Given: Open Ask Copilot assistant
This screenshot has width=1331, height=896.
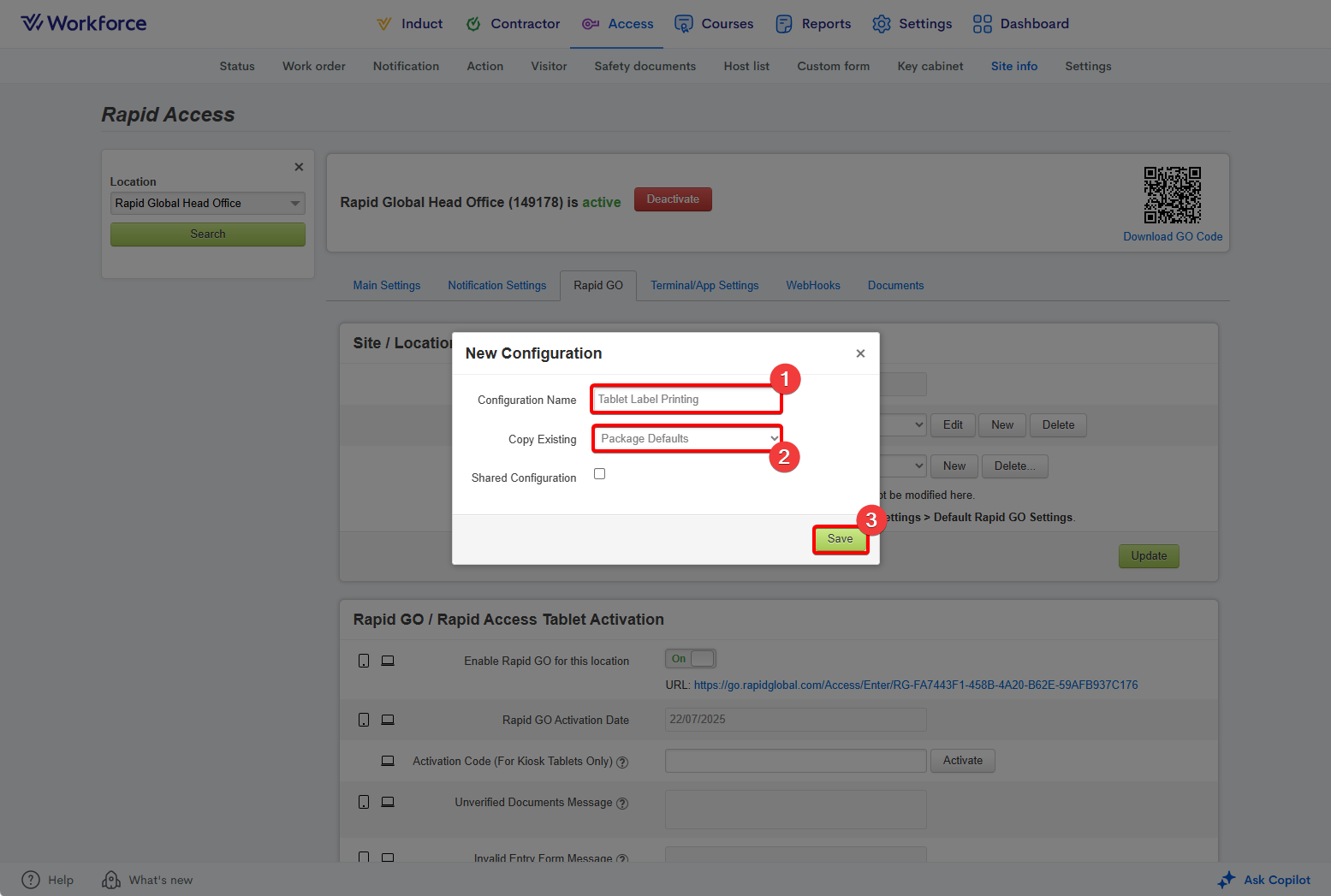Looking at the screenshot, I should pos(1264,880).
